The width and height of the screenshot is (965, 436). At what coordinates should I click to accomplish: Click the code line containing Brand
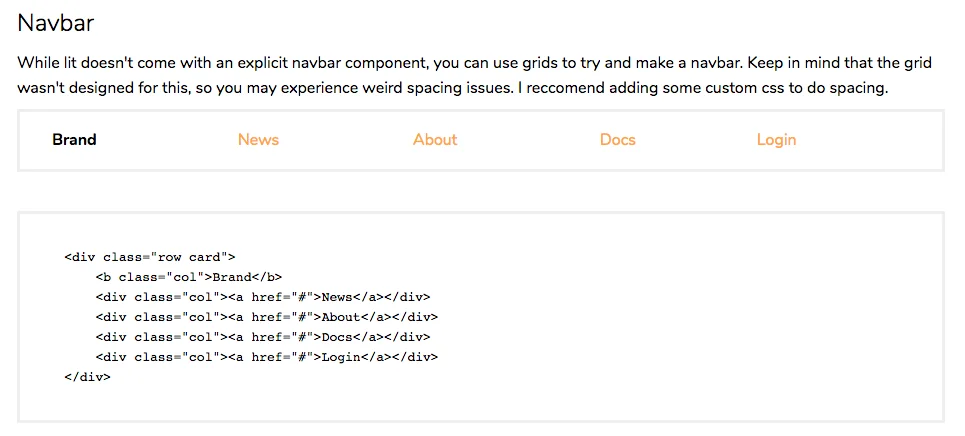(189, 277)
